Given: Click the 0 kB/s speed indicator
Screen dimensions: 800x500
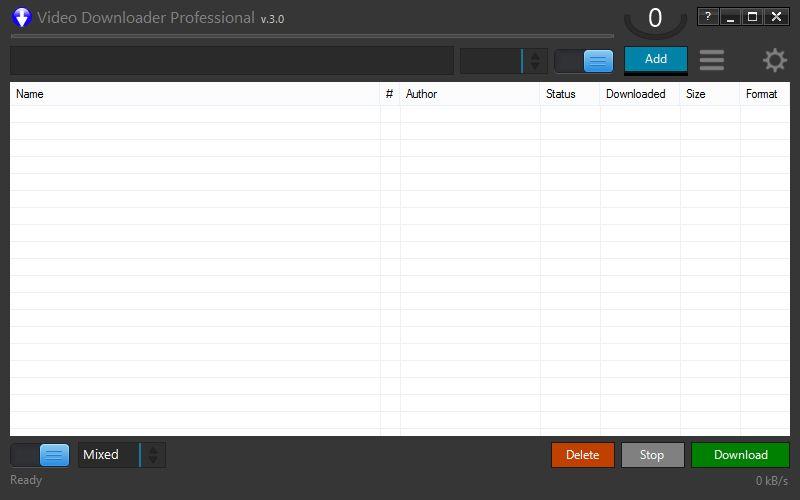Looking at the screenshot, I should click(771, 481).
